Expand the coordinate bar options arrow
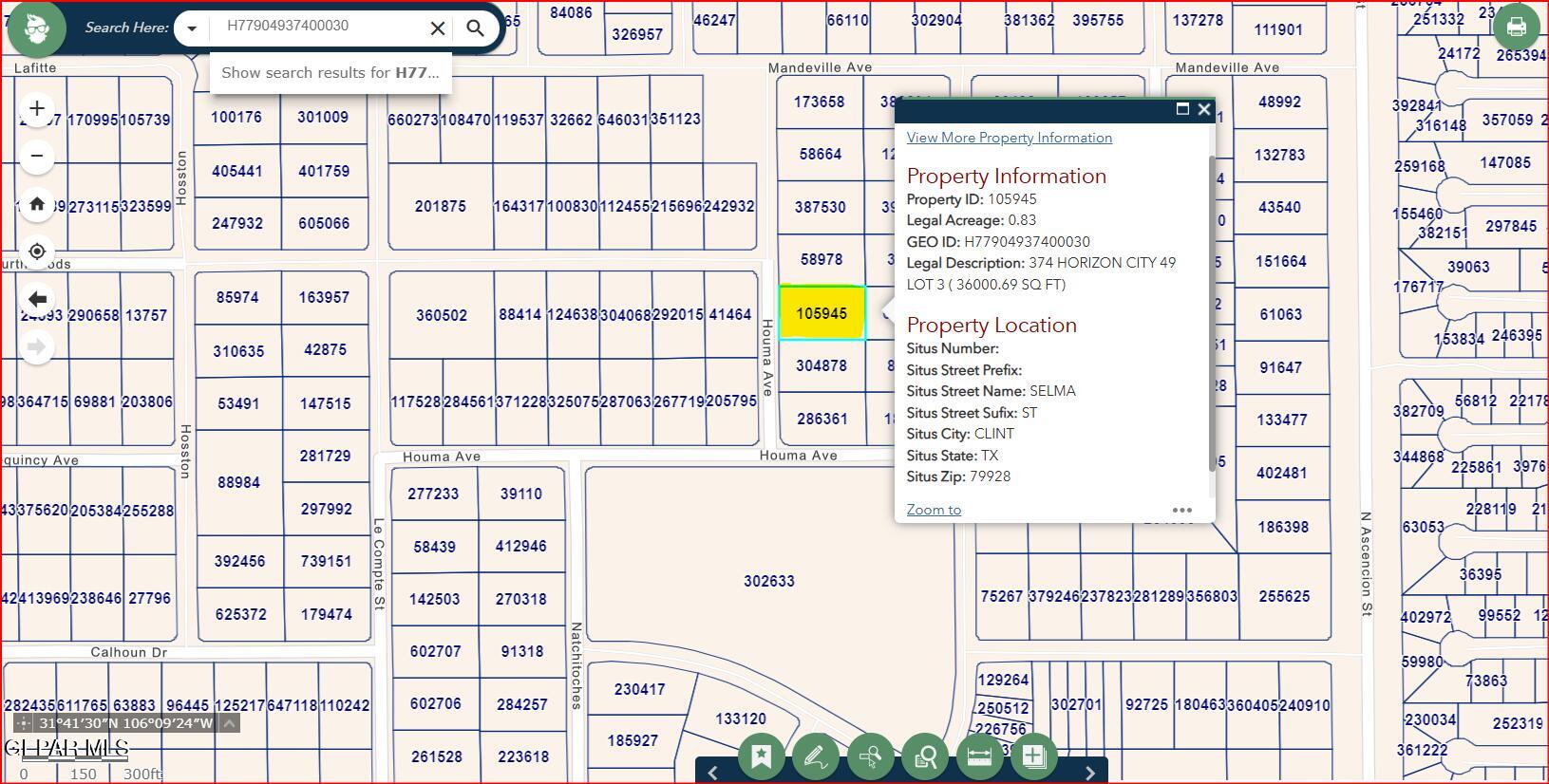1549x784 pixels. click(229, 723)
